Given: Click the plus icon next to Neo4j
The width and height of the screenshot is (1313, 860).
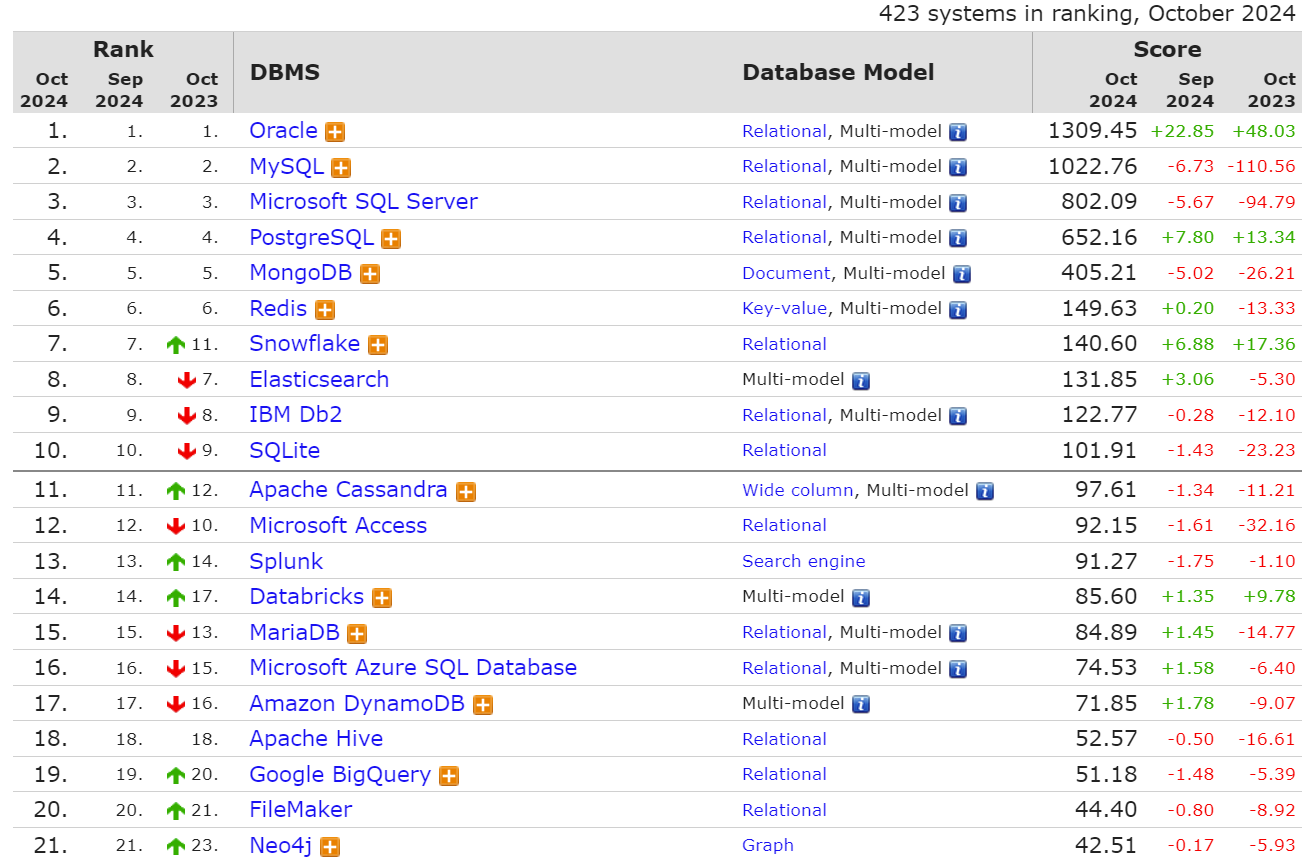Looking at the screenshot, I should click(x=330, y=847).
